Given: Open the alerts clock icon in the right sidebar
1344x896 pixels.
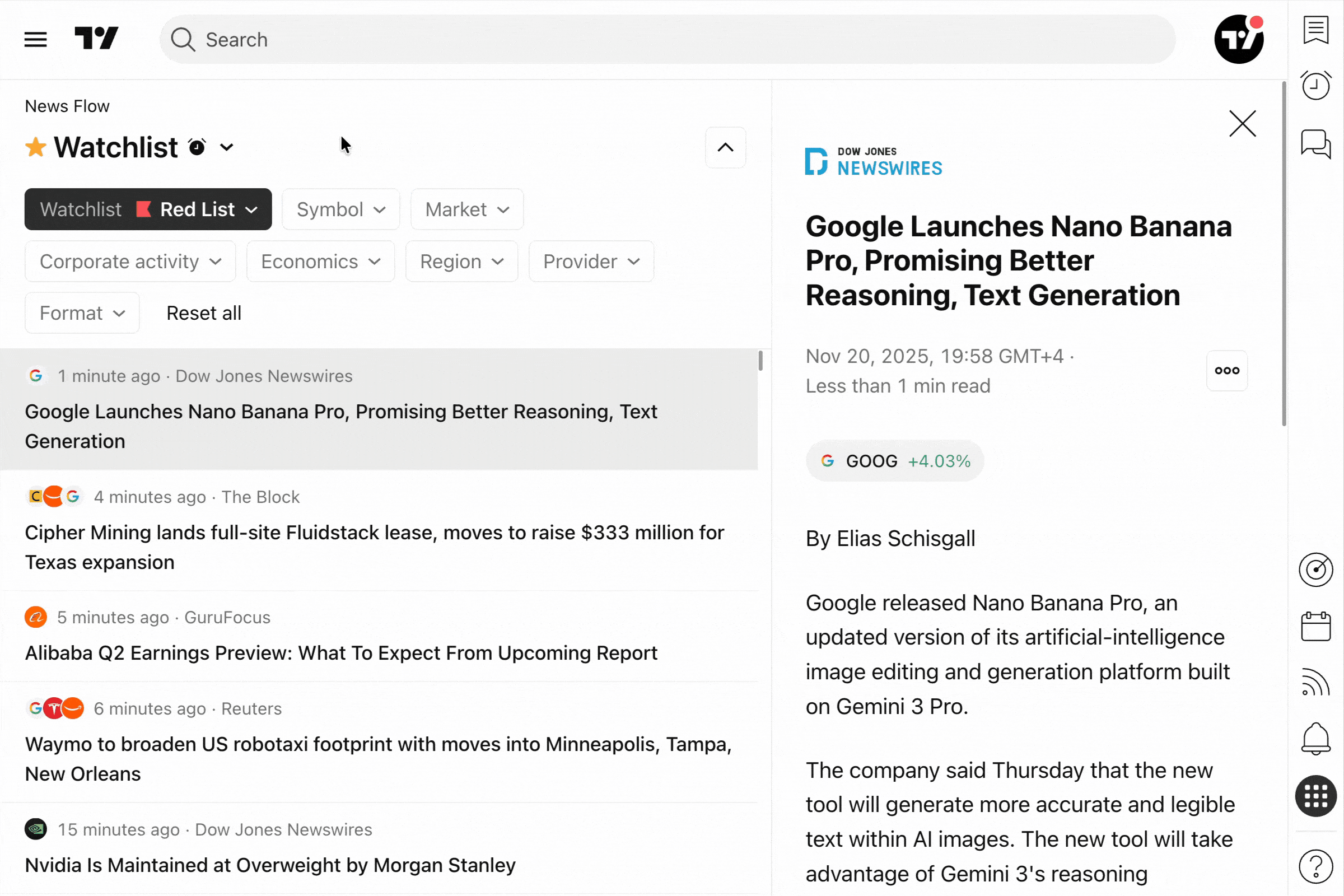Looking at the screenshot, I should (1315, 86).
